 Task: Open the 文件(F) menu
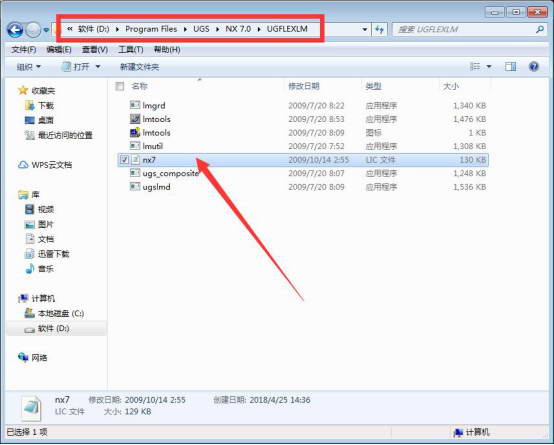pos(24,49)
